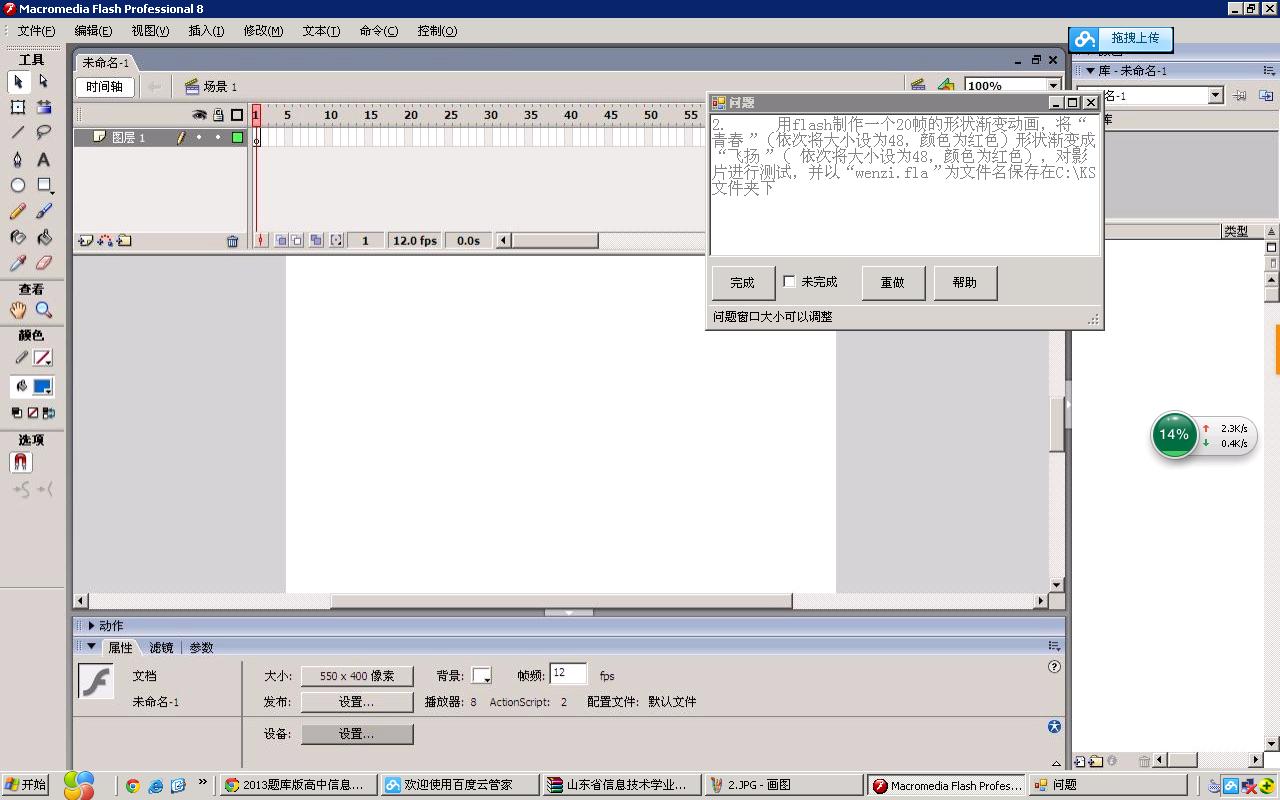Check the 未完成 checkbox
The width and height of the screenshot is (1280, 800).
point(789,282)
